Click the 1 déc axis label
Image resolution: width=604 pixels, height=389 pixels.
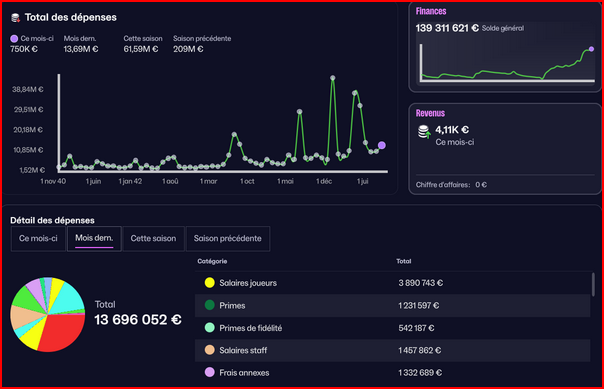(x=324, y=181)
